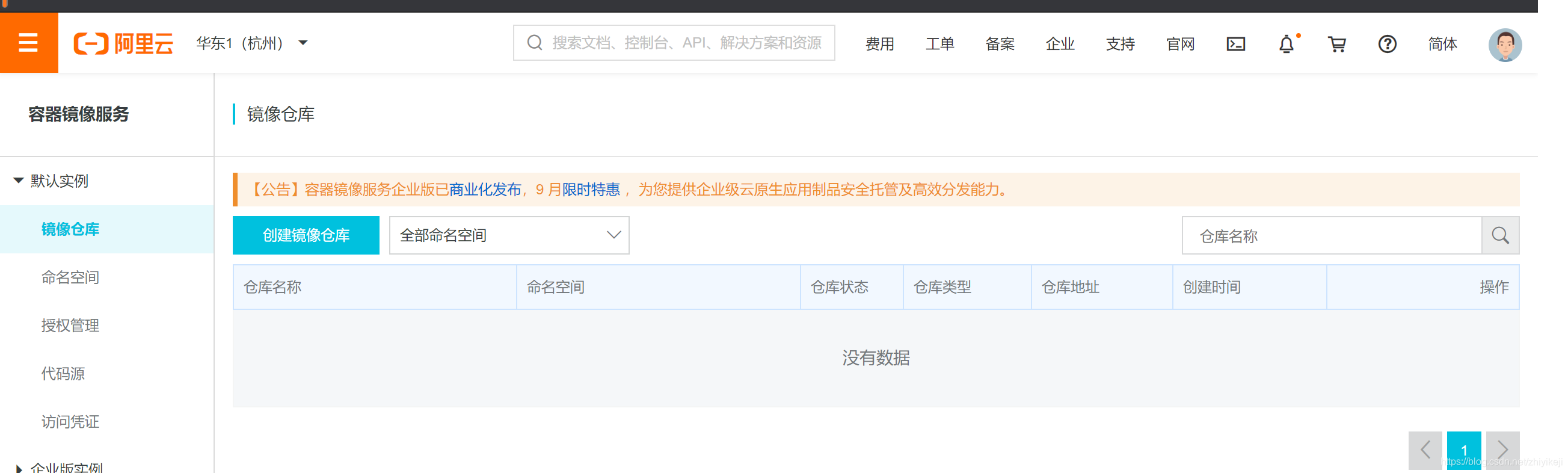The width and height of the screenshot is (1568, 473).
Task: Open the region selector 华东1（杭州）
Action: [x=251, y=43]
